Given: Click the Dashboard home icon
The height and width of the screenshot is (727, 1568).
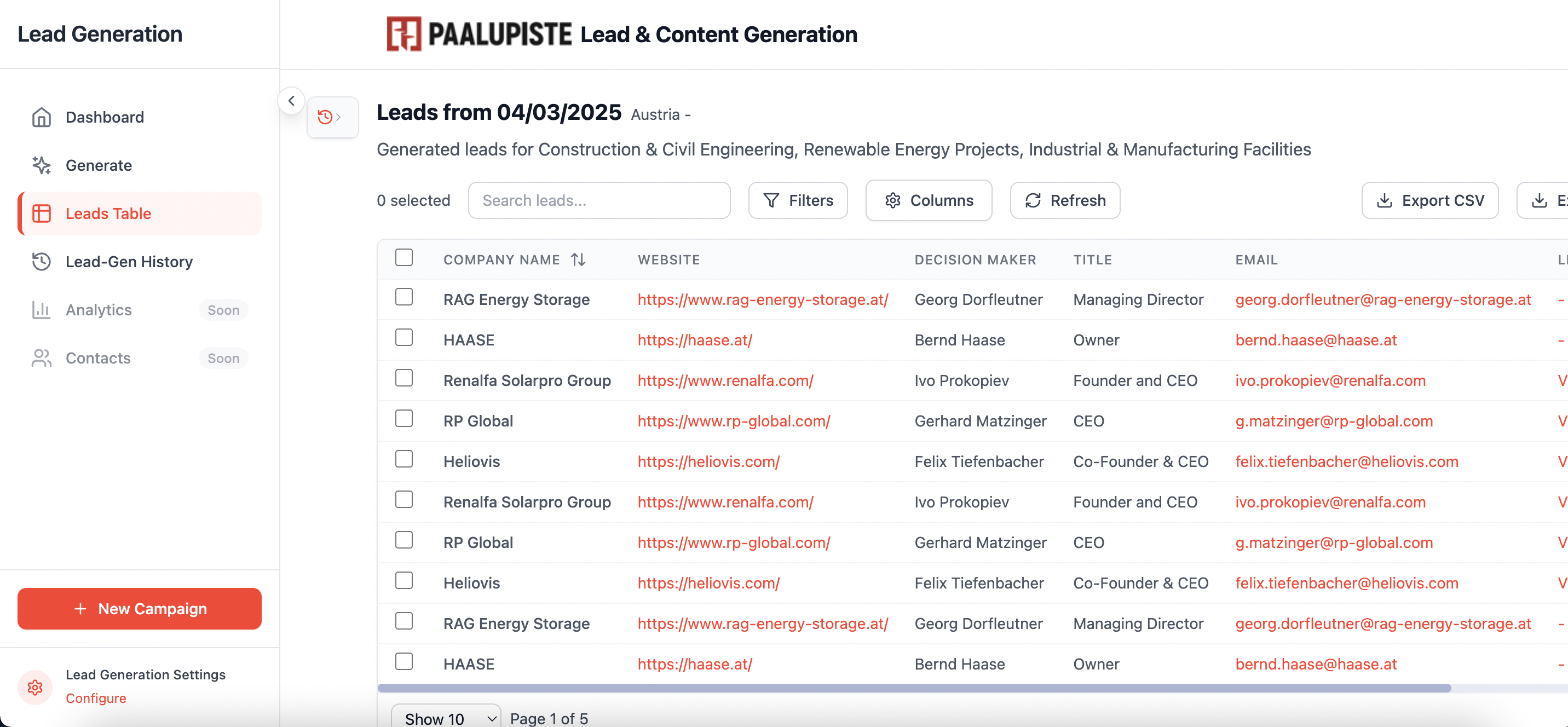Looking at the screenshot, I should click(x=41, y=117).
